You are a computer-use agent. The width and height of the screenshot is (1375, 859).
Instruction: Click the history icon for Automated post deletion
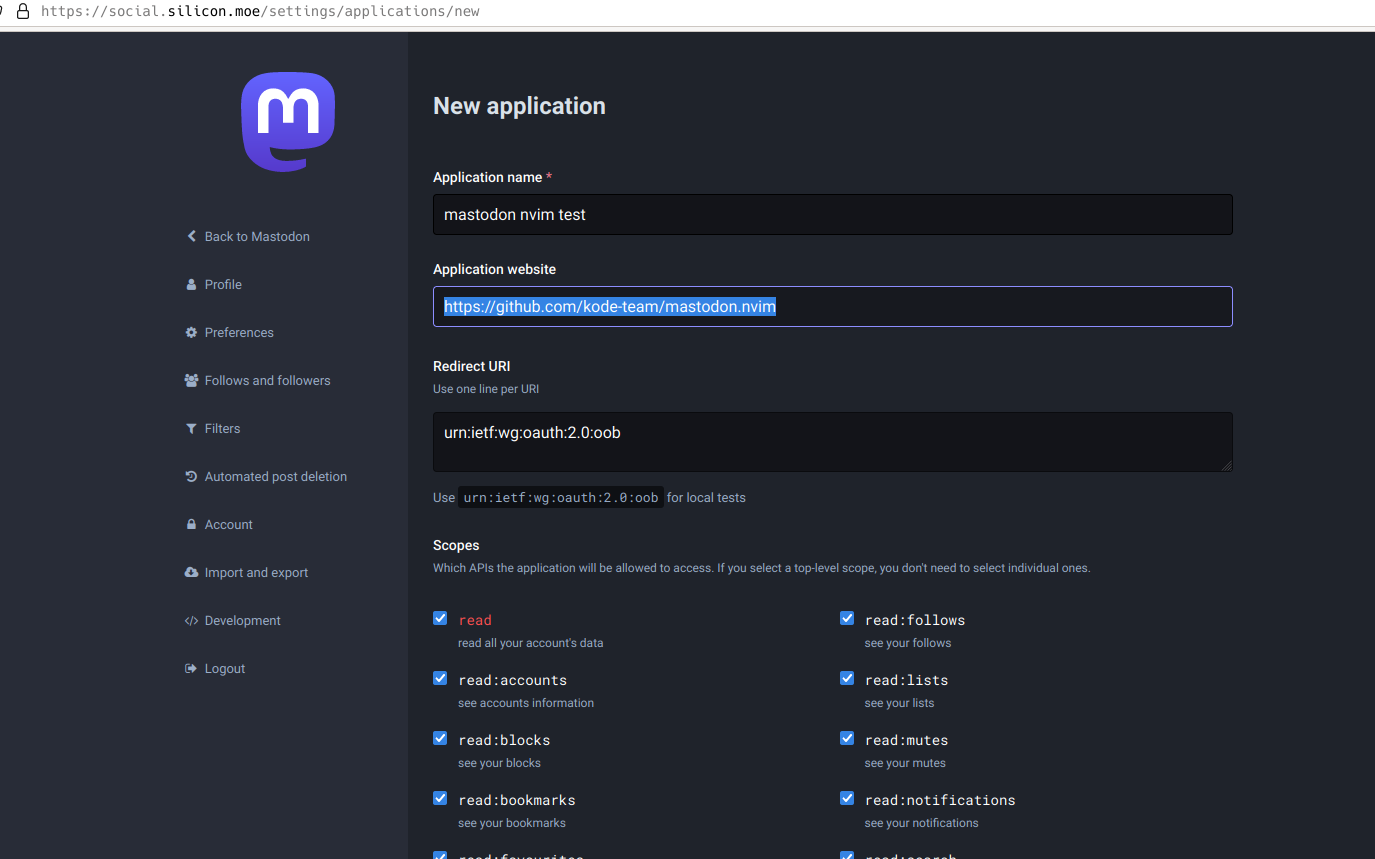coord(191,476)
